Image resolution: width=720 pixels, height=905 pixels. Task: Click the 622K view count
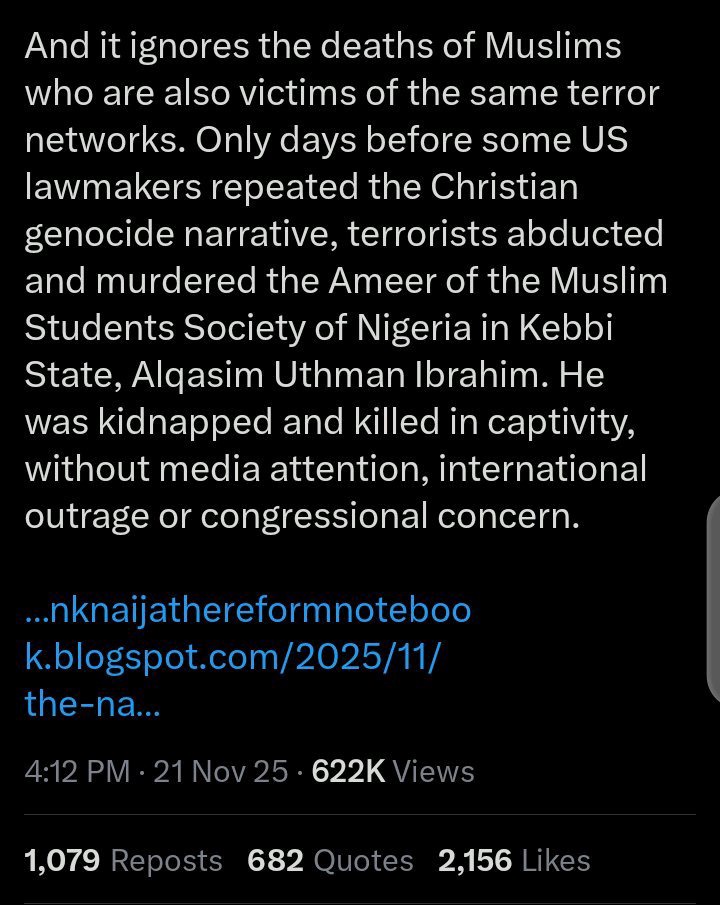348,771
